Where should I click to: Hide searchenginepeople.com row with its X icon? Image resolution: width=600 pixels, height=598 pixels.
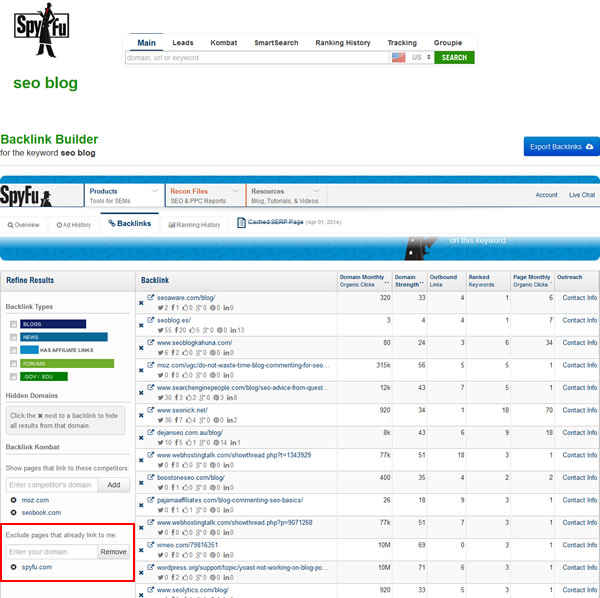point(141,393)
